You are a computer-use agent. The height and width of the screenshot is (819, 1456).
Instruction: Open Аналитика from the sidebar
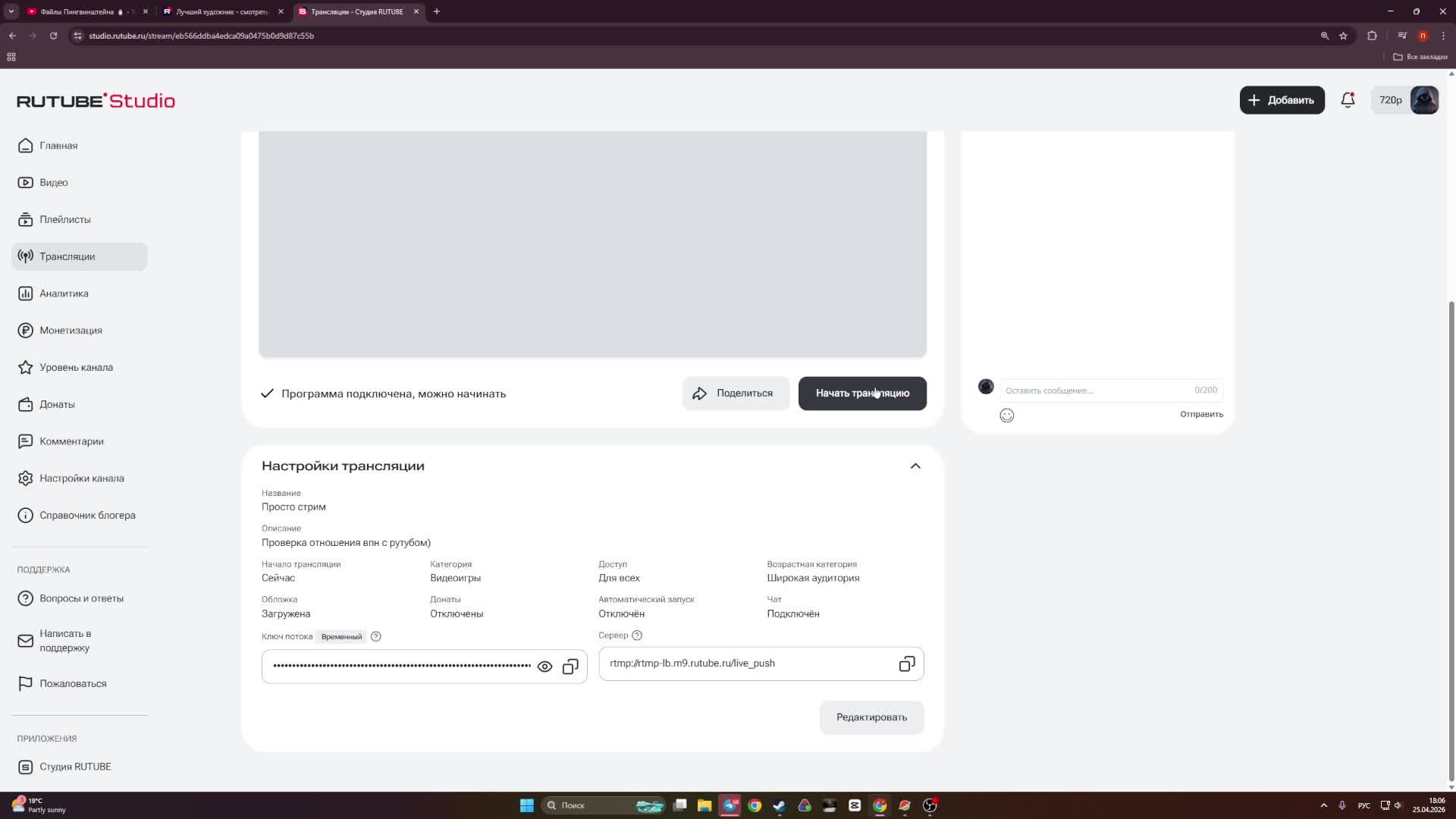[64, 293]
